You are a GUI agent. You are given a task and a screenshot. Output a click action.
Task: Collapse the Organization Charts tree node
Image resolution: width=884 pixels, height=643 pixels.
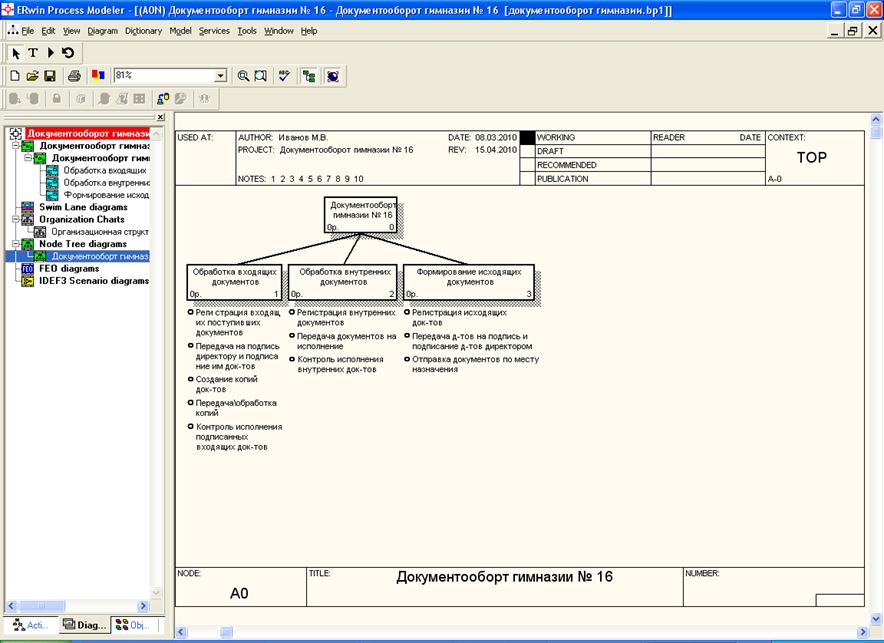(x=16, y=219)
